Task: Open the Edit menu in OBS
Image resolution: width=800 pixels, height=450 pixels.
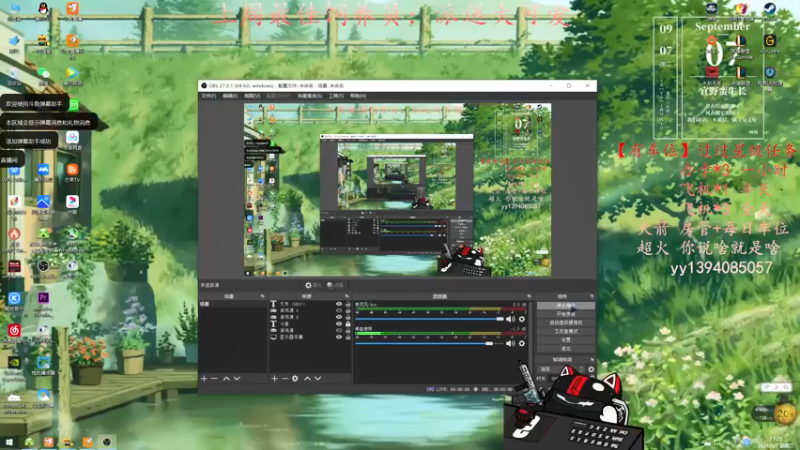Action: (x=230, y=96)
